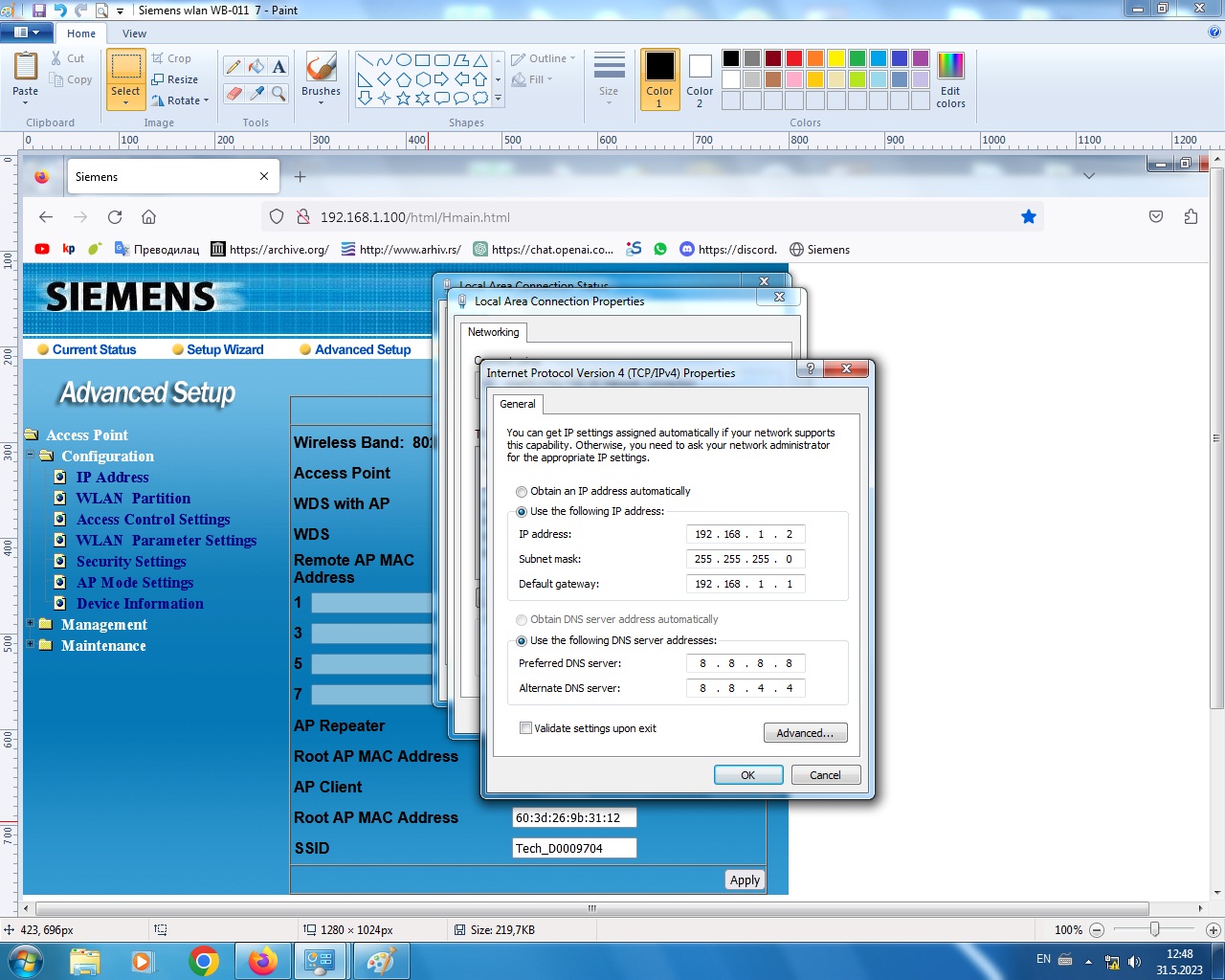This screenshot has width=1225, height=980.
Task: Open the Edit colors dialog
Action: click(950, 79)
